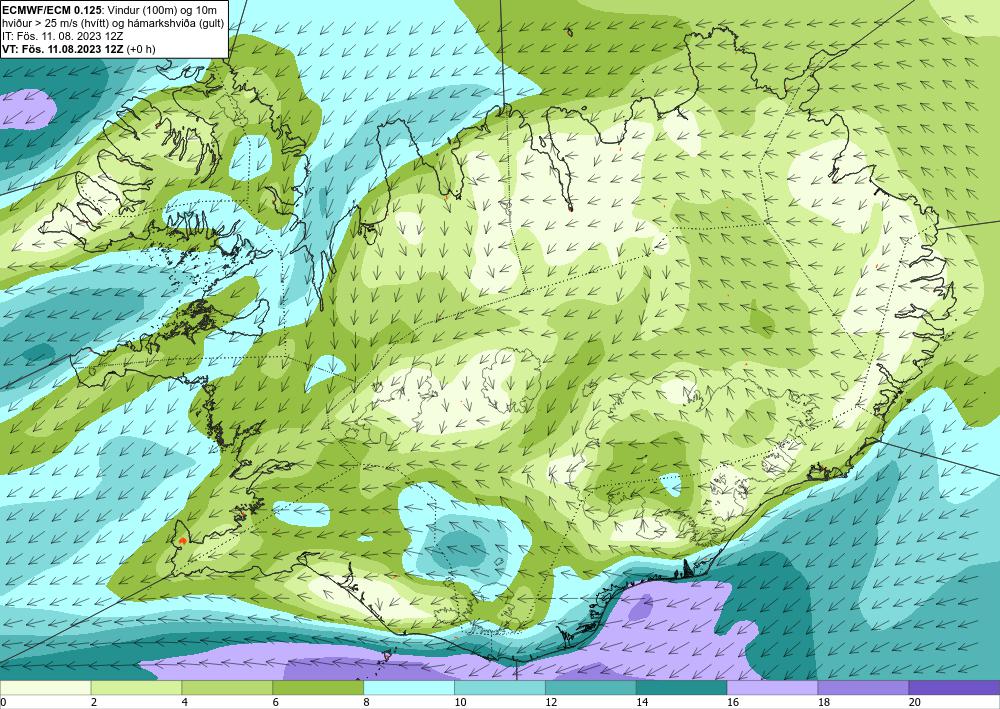This screenshot has height=709, width=1000.
Task: Click the legend value label '4'
Action: (185, 703)
